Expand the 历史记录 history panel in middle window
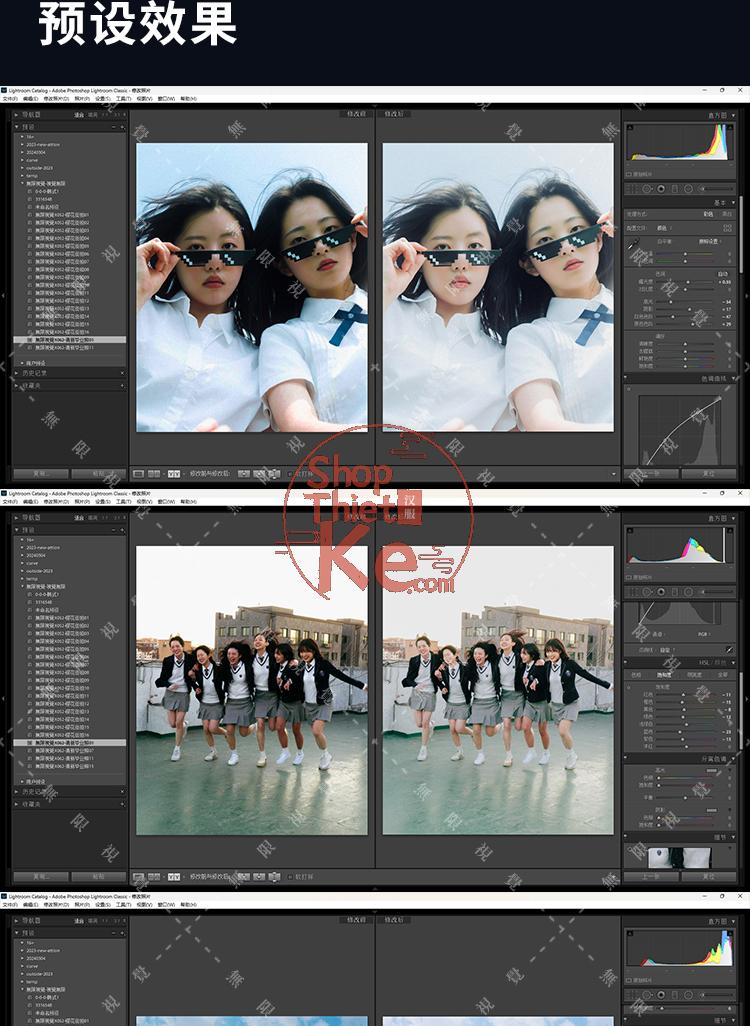Viewport: 750px width, 1026px height. pos(18,791)
